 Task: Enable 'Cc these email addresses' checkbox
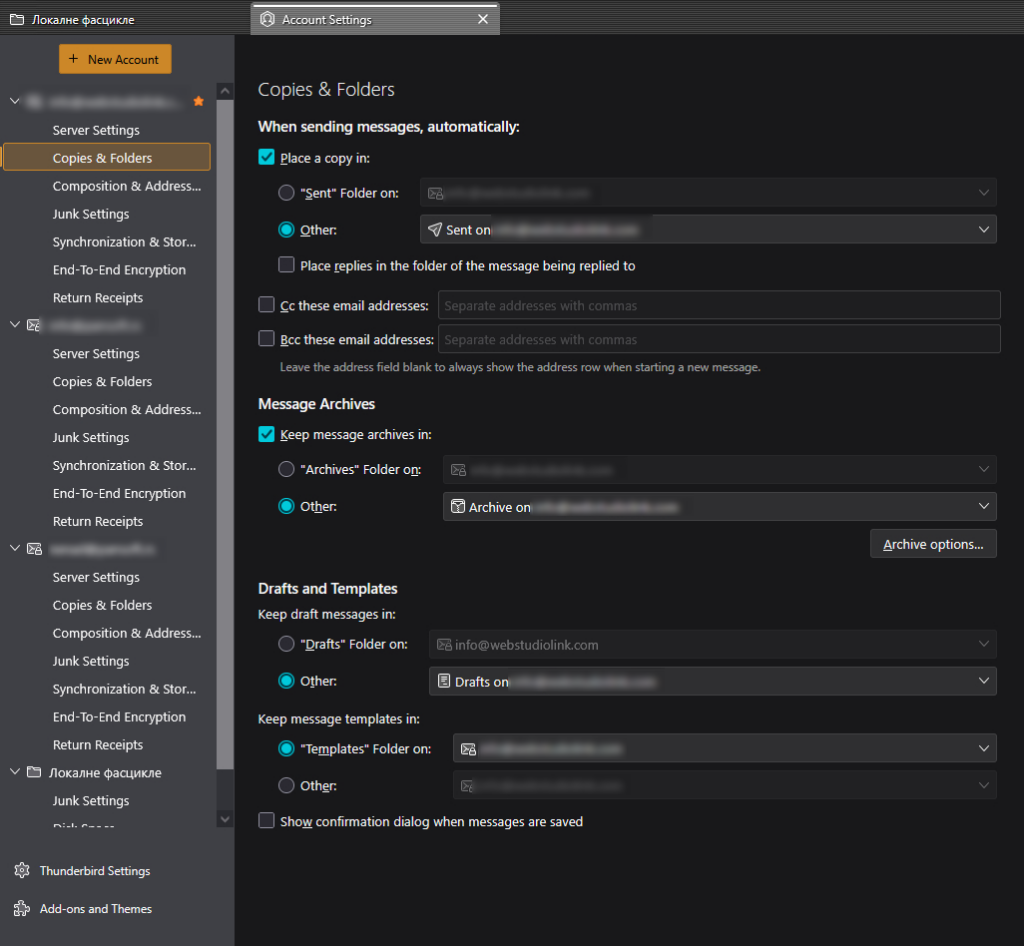click(x=266, y=305)
